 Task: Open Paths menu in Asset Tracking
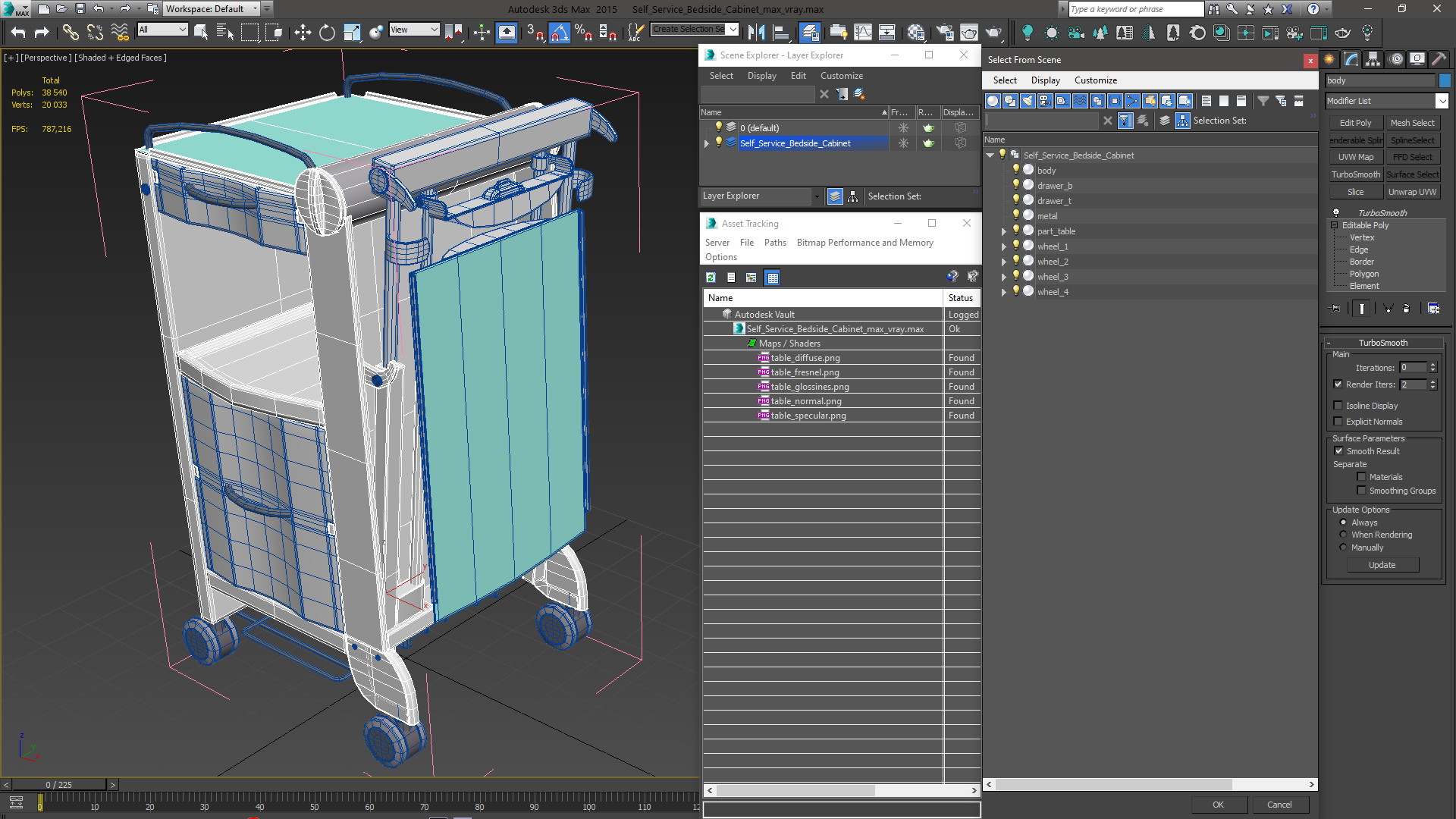(x=775, y=243)
